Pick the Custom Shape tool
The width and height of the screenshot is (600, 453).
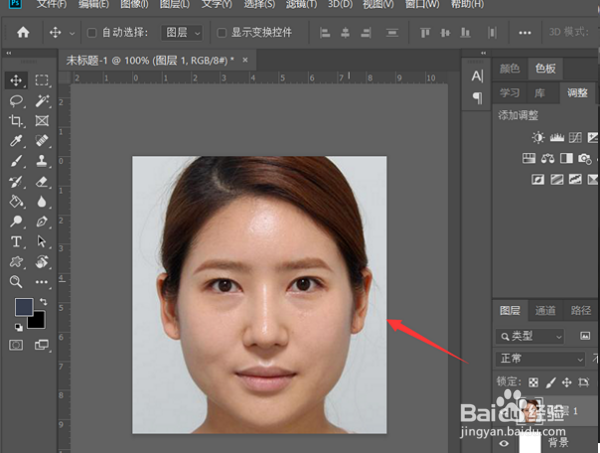[x=16, y=262]
